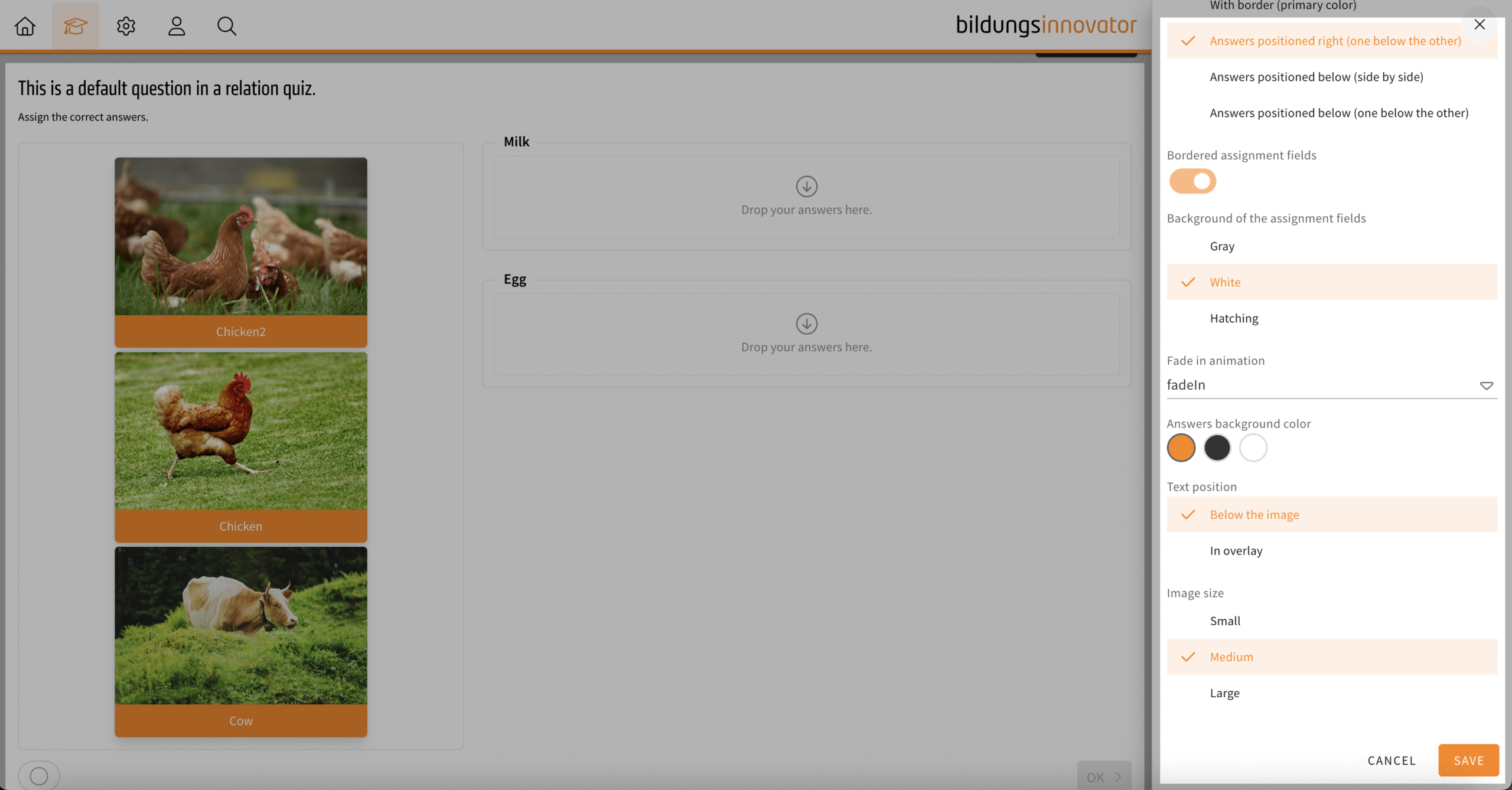
Task: Go to home via the house icon
Action: pos(25,26)
